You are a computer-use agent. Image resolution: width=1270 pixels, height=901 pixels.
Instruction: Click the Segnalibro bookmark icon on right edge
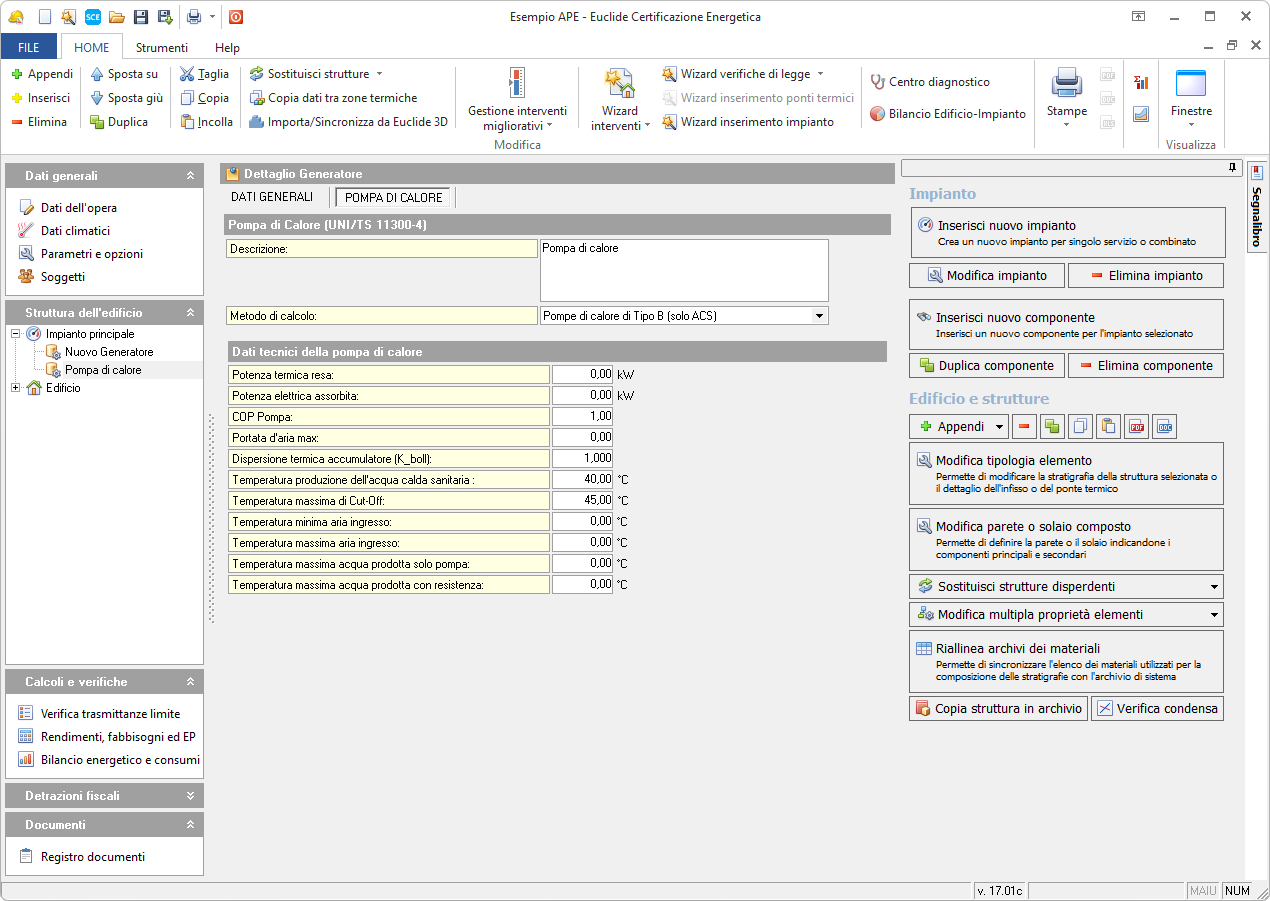[1257, 172]
